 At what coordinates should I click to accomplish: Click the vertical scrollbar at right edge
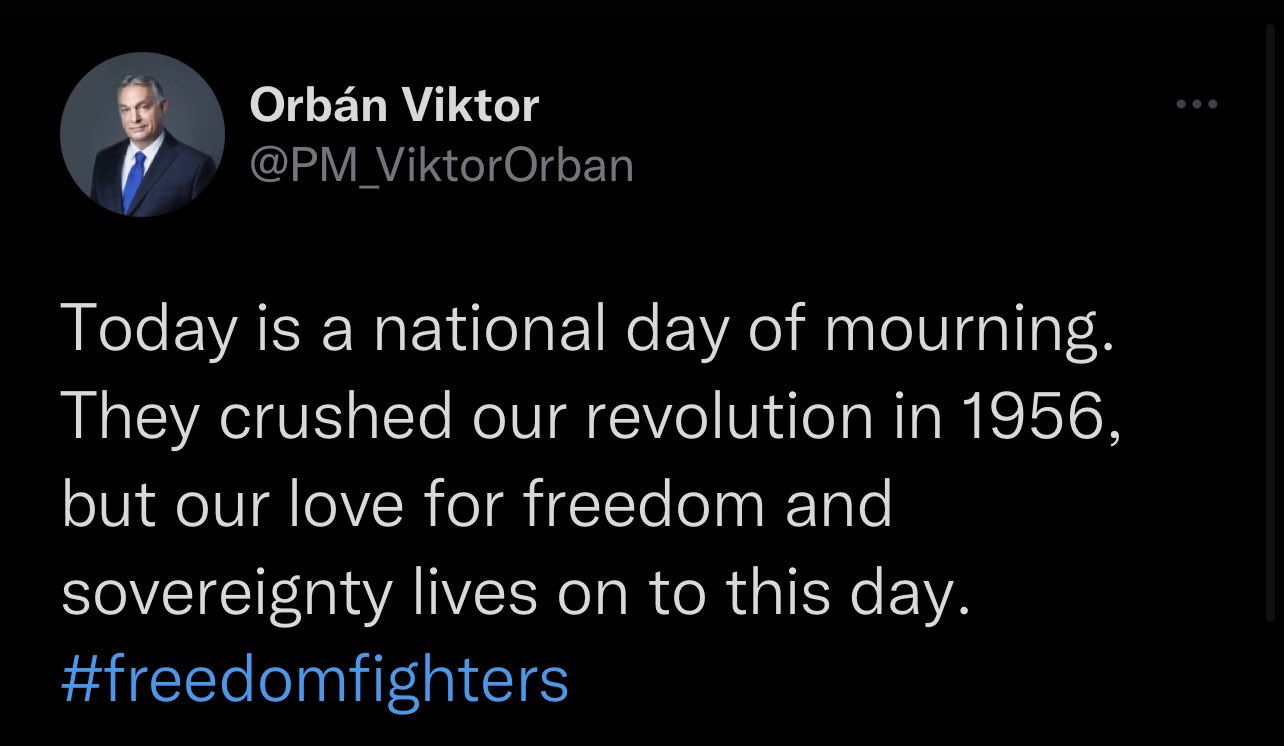tap(1269, 320)
